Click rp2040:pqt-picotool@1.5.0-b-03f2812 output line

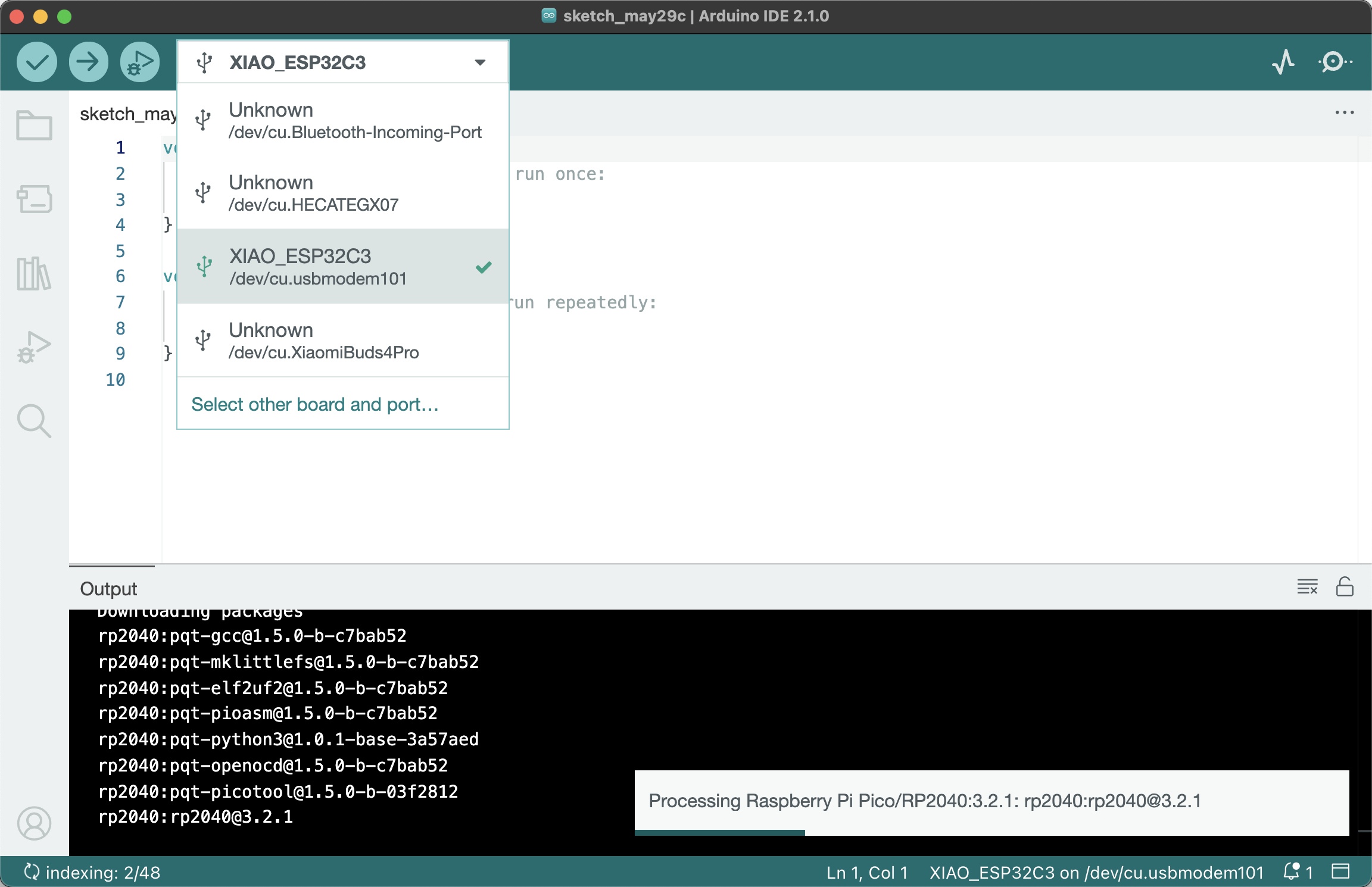[279, 791]
